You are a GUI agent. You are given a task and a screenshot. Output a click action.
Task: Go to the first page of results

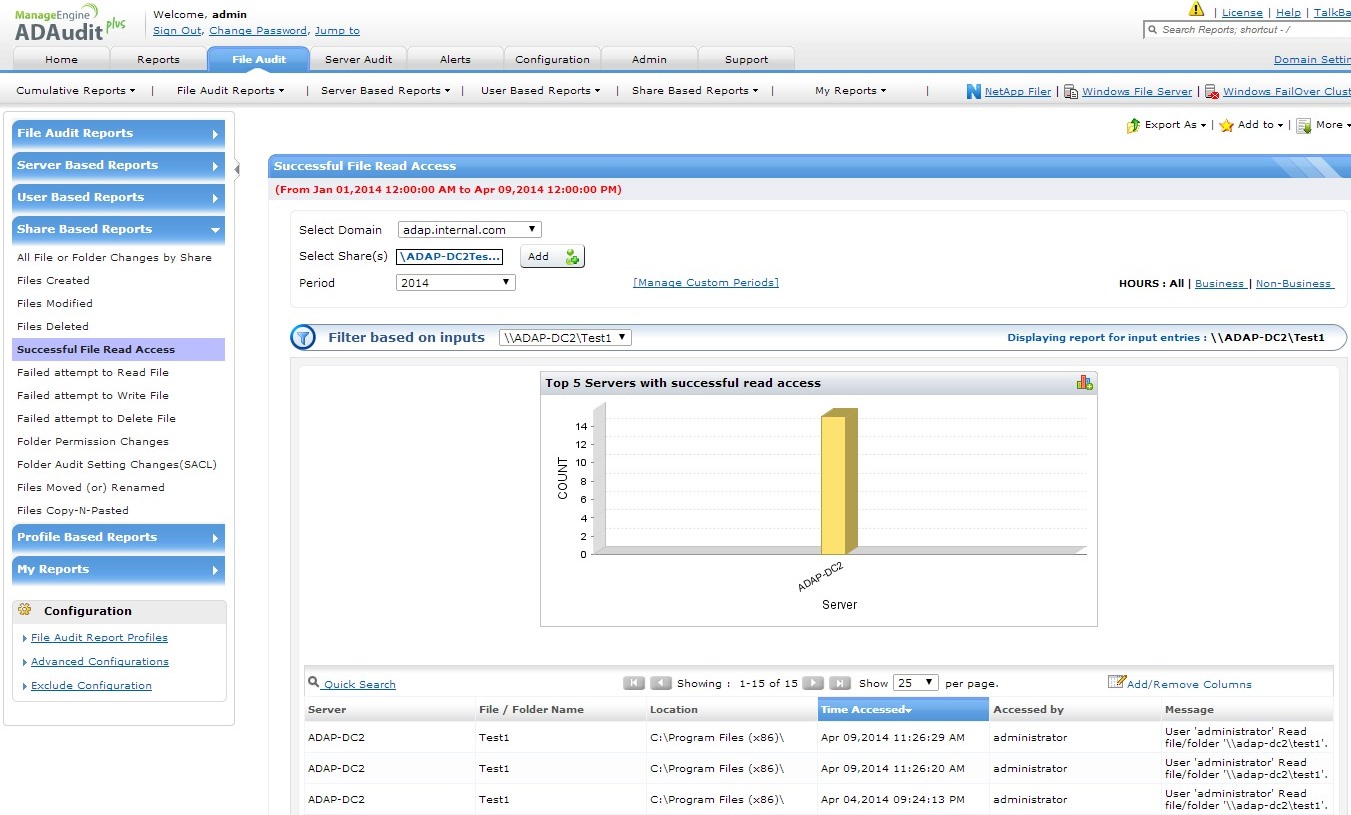point(634,683)
